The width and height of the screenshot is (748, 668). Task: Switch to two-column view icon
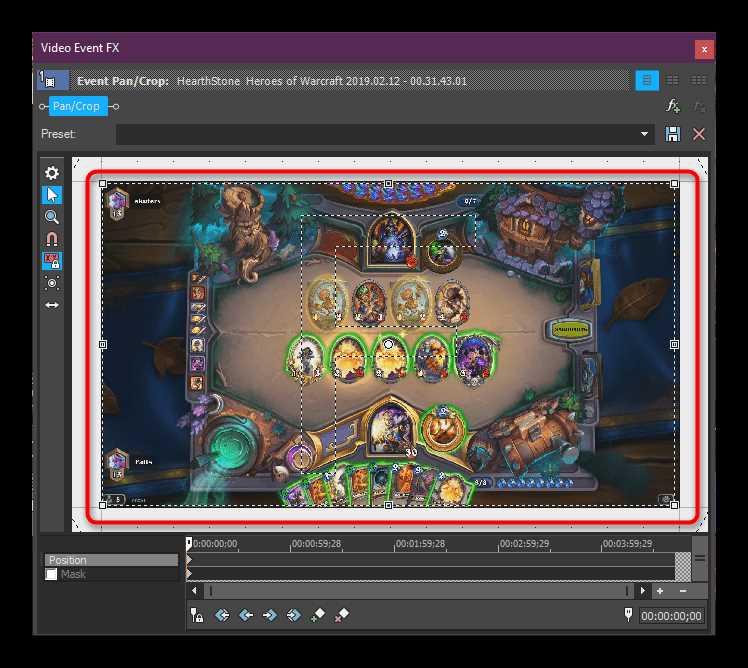pos(672,80)
